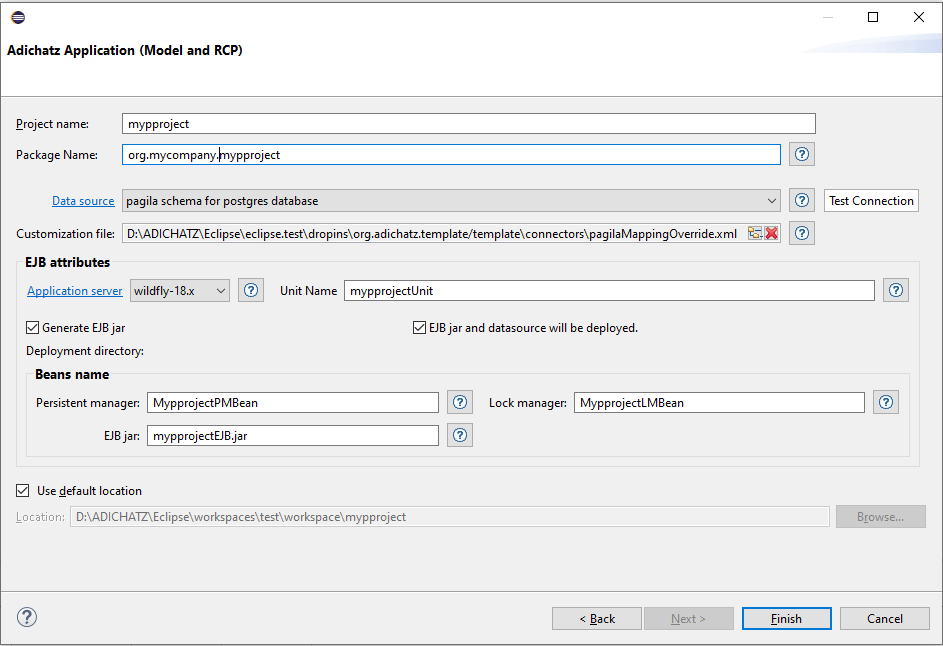Click the help icon beside Lock manager
This screenshot has width=943, height=646.
pyautogui.click(x=886, y=403)
